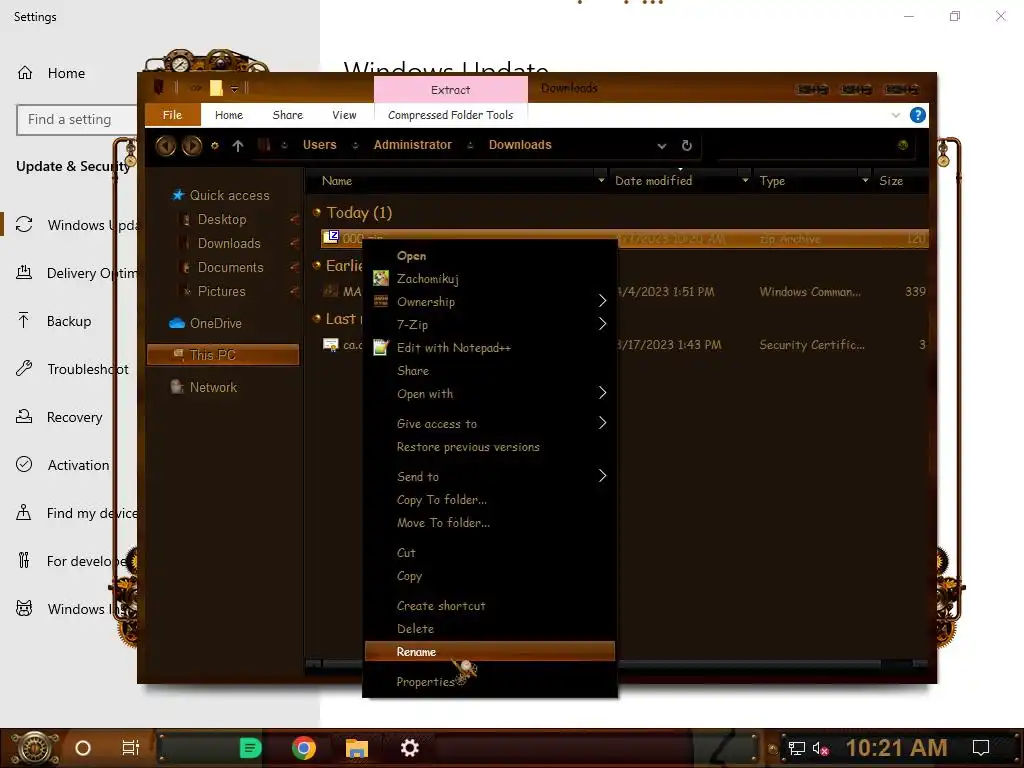Sort files by Size column
This screenshot has height=768, width=1024.
891,181
